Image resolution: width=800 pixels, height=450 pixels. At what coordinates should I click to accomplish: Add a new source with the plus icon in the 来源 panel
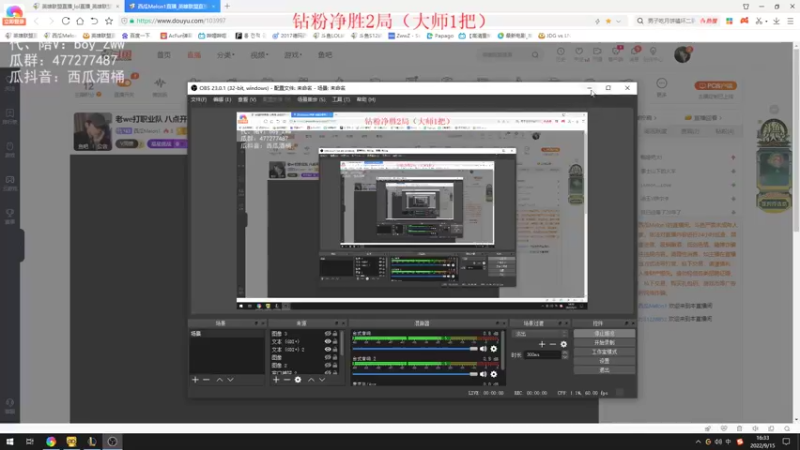pyautogui.click(x=276, y=380)
